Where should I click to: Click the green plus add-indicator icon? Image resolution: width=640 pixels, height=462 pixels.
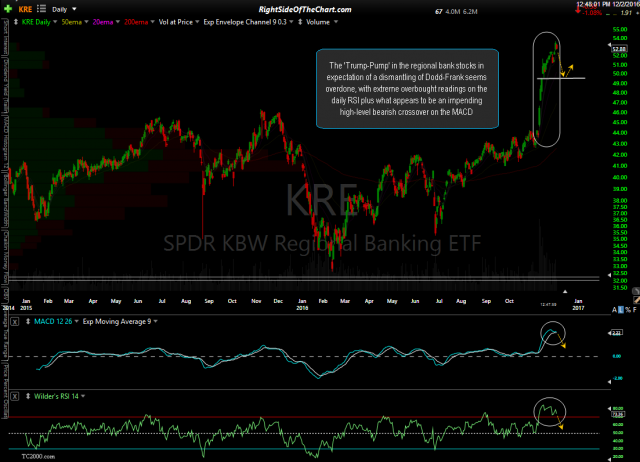tap(8, 9)
